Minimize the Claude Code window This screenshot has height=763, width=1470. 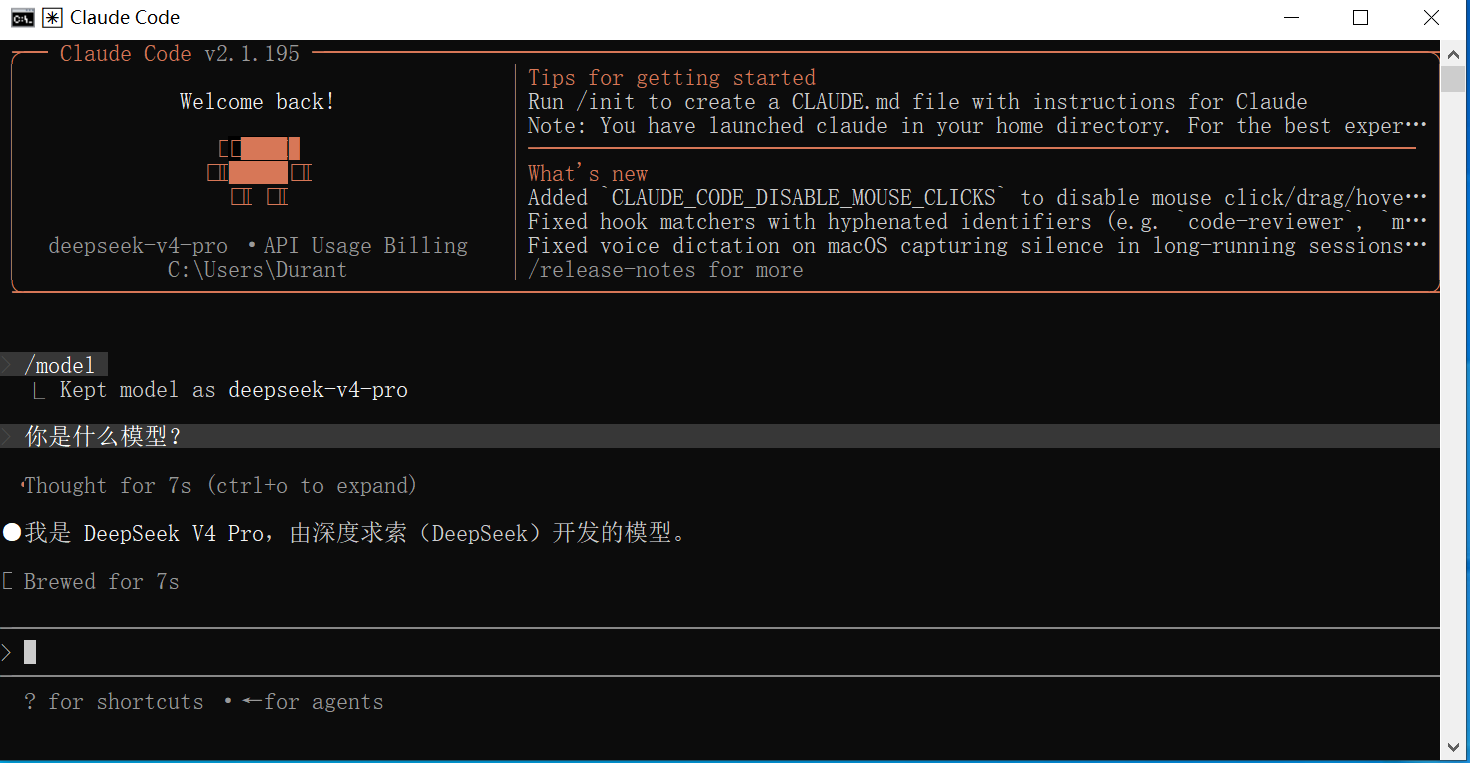pyautogui.click(x=1289, y=18)
